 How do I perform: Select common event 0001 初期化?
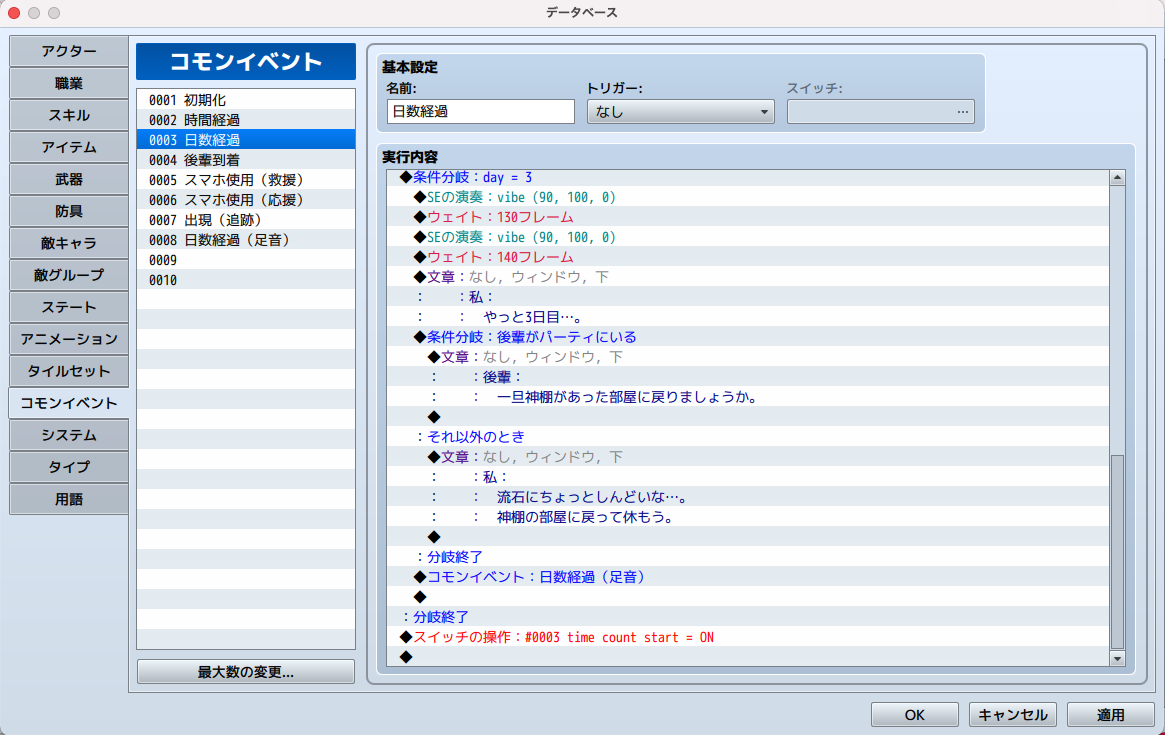tap(245, 100)
